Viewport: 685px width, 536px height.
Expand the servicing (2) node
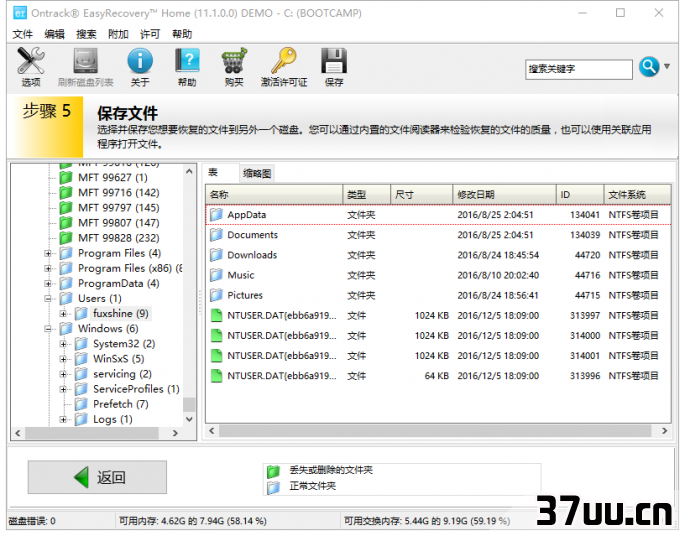pyautogui.click(x=63, y=374)
